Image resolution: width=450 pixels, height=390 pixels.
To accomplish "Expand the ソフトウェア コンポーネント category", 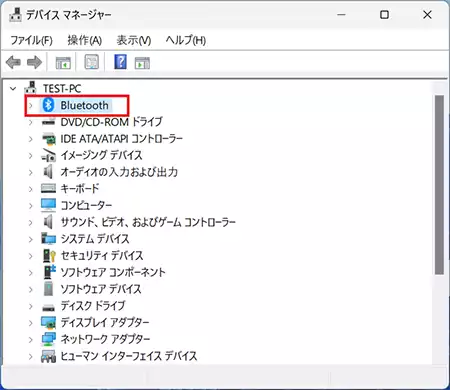I will pos(31,272).
